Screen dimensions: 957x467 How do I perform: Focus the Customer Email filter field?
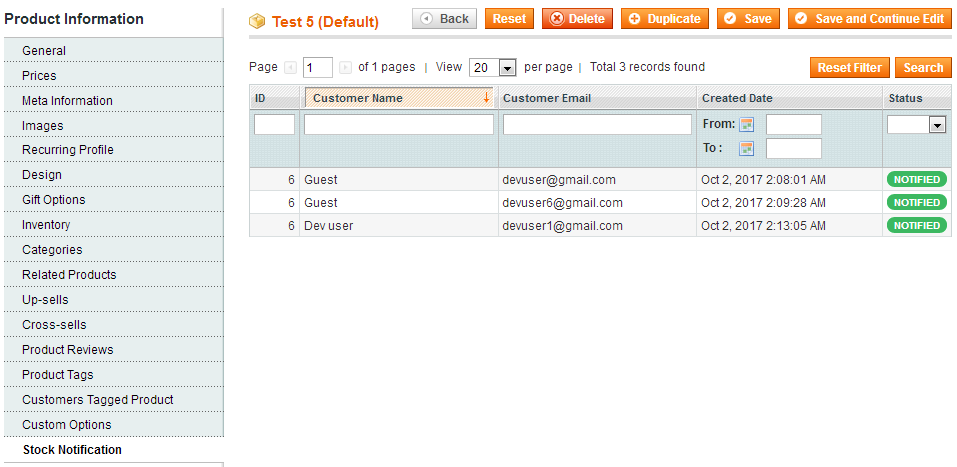pyautogui.click(x=597, y=125)
